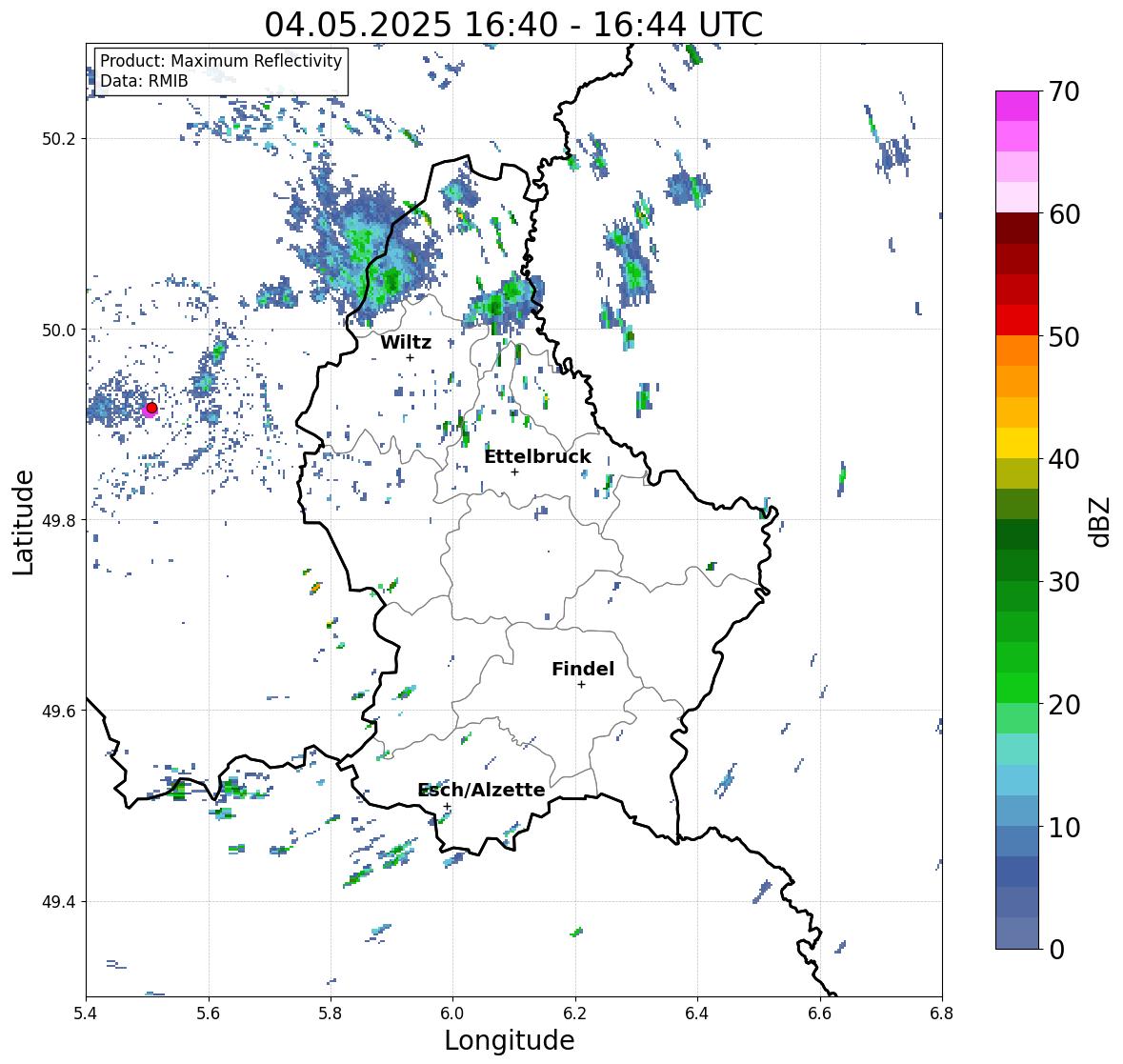
Task: Click the colorbar tick label 20
Action: [x=1064, y=705]
